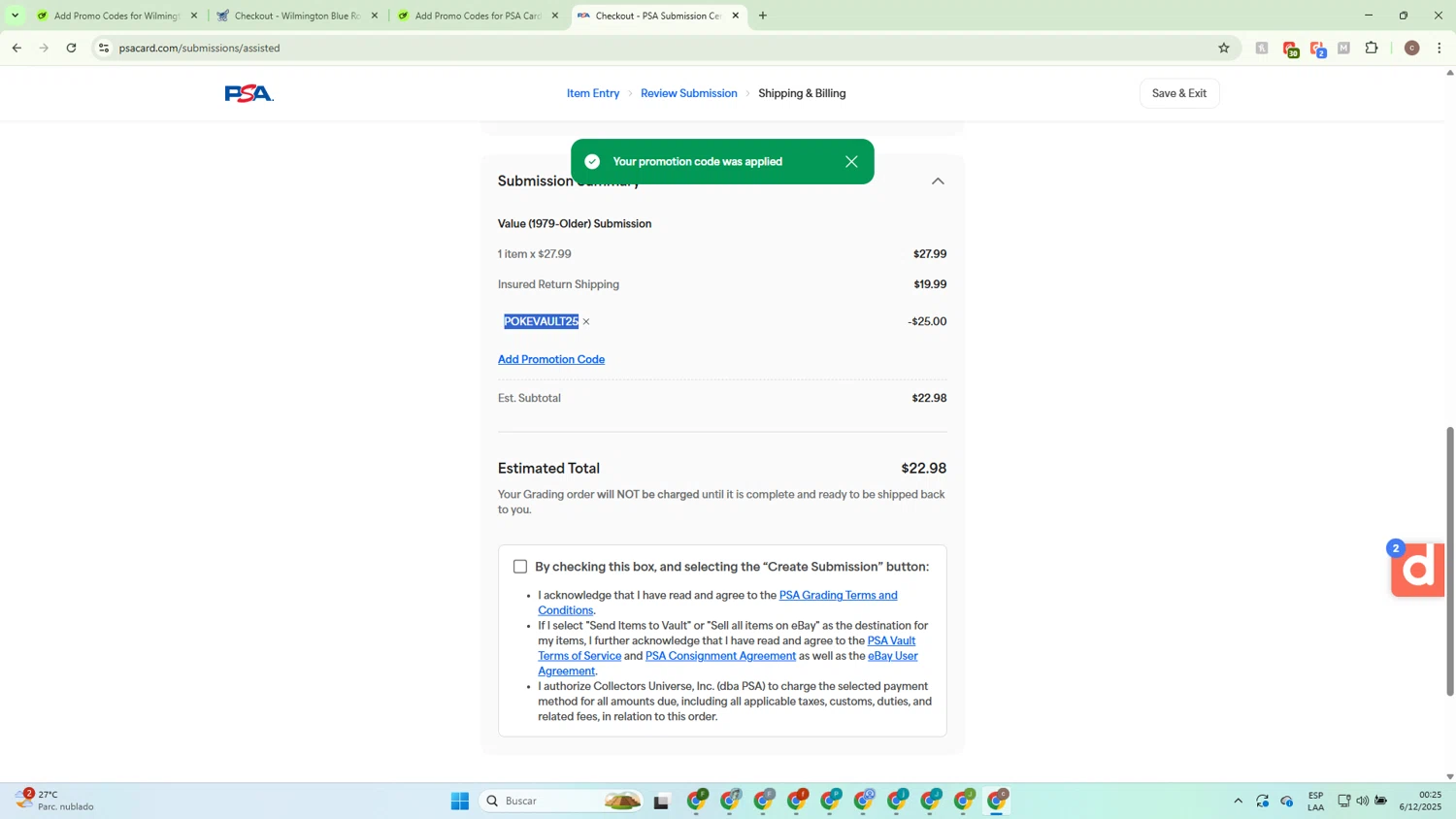Collapse the Submission Summary section

(x=938, y=181)
